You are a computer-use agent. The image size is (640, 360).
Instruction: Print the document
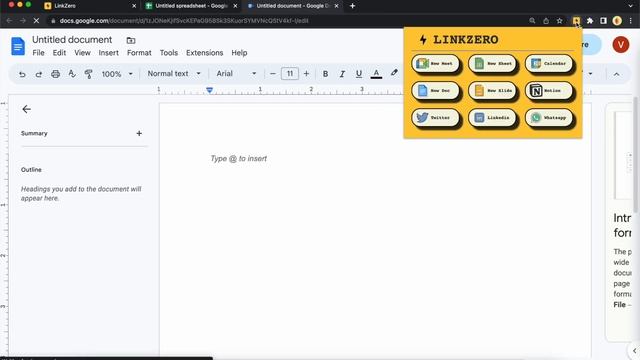coord(56,74)
